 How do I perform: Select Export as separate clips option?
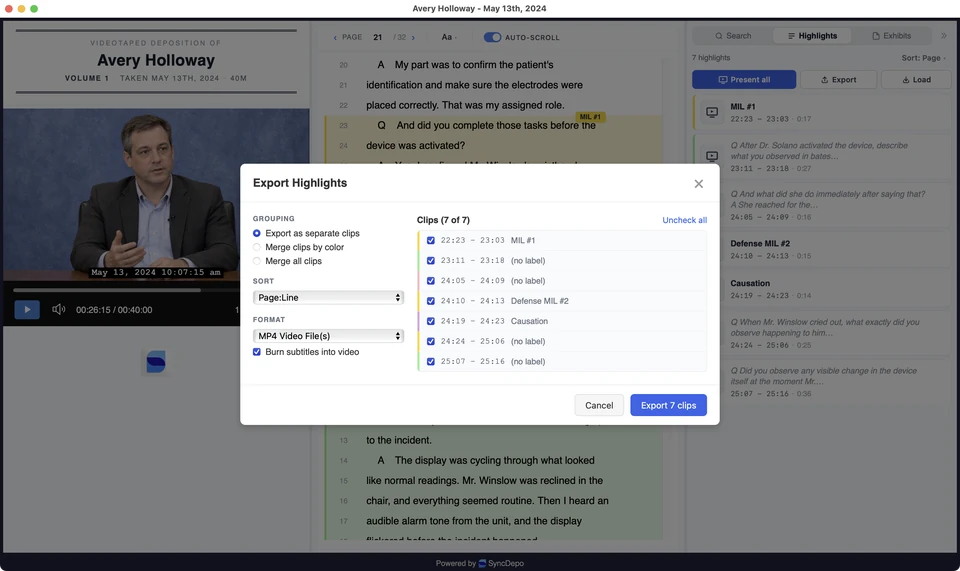pos(257,233)
